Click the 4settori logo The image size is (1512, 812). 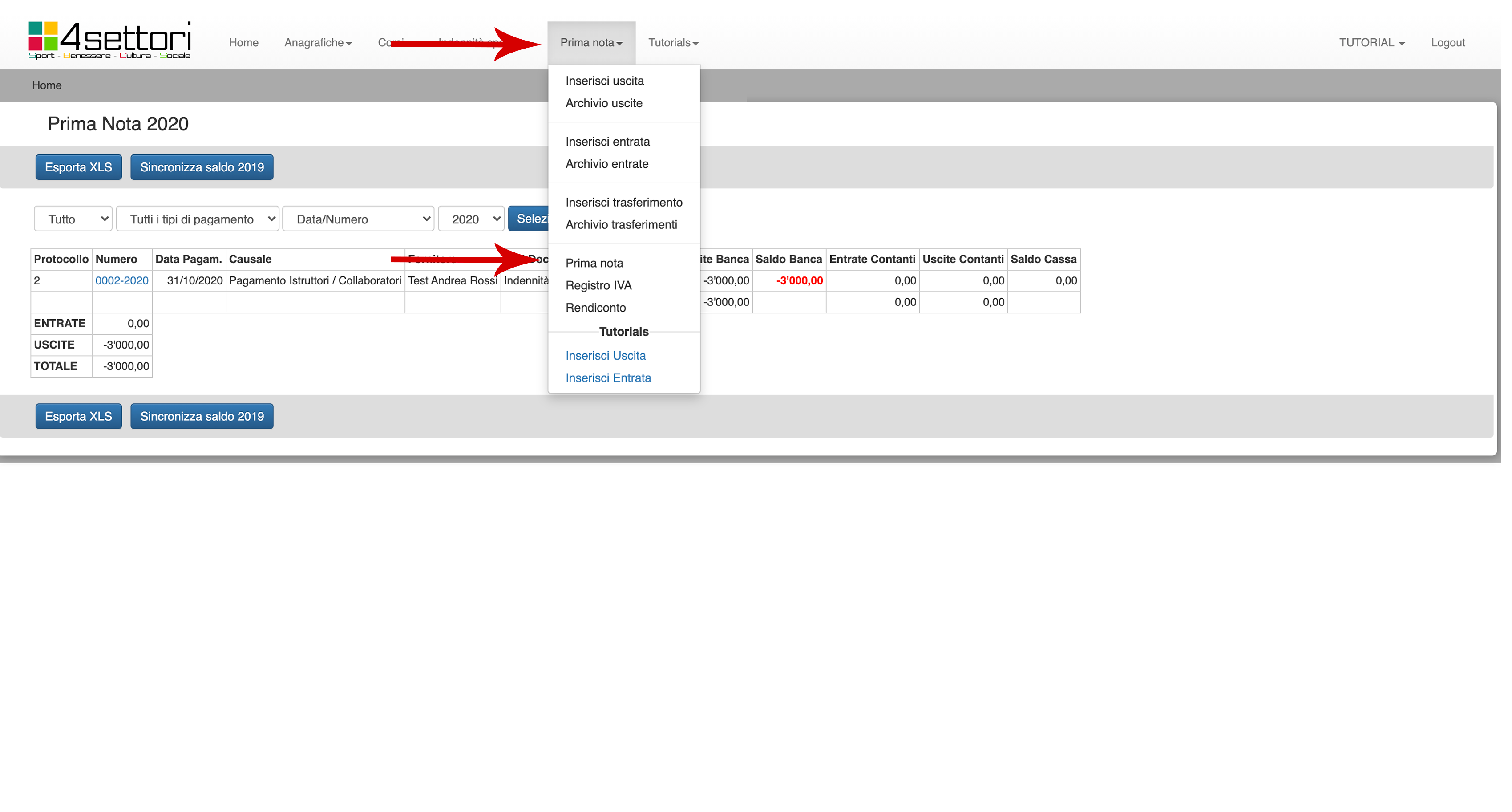coord(110,40)
